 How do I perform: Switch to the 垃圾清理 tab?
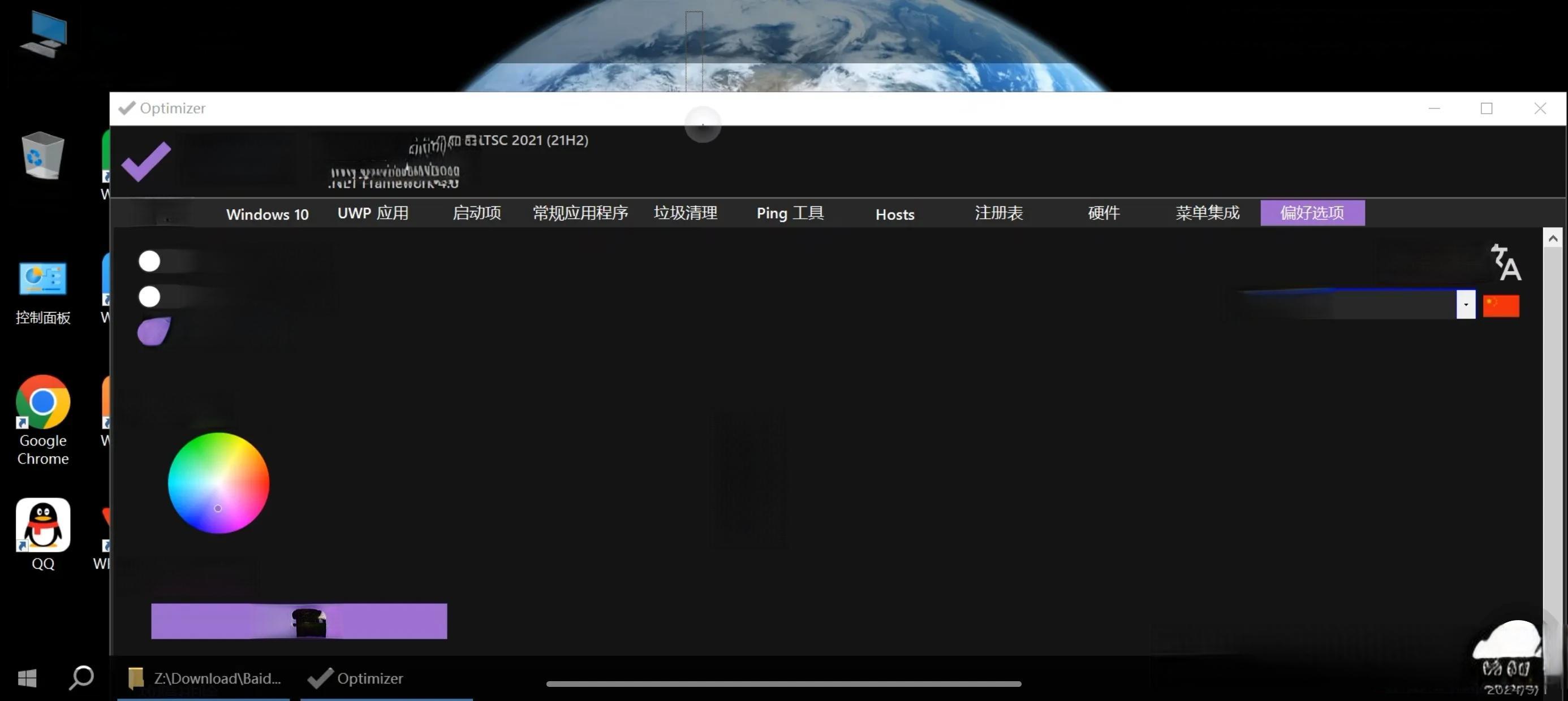tap(686, 213)
